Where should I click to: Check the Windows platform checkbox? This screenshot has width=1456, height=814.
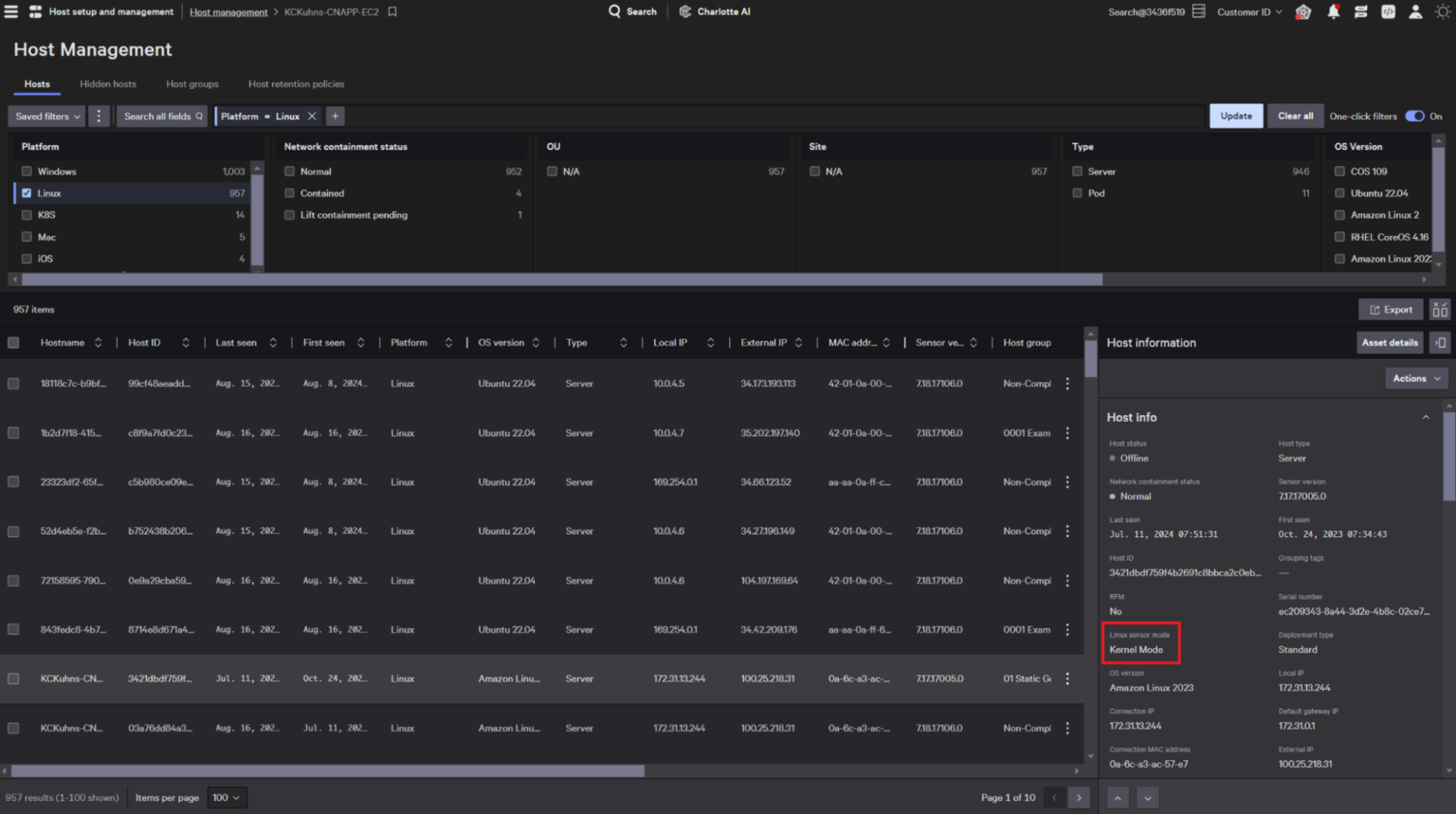[x=26, y=171]
